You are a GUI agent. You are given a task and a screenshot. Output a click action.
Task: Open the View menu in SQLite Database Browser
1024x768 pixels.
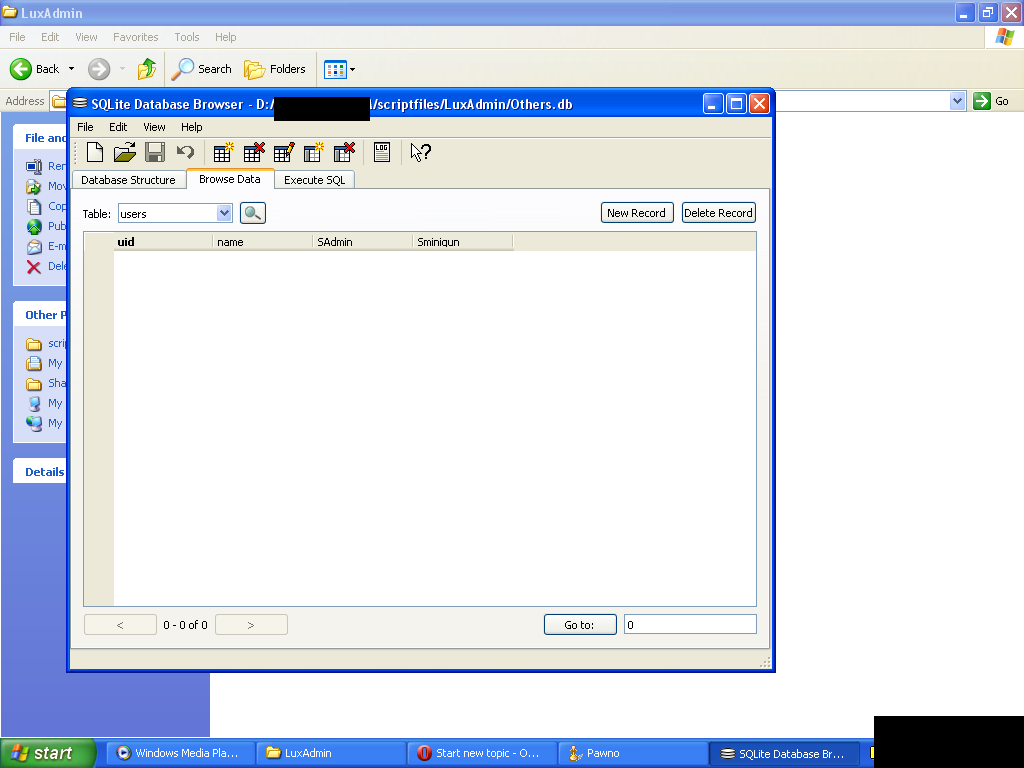tap(154, 127)
